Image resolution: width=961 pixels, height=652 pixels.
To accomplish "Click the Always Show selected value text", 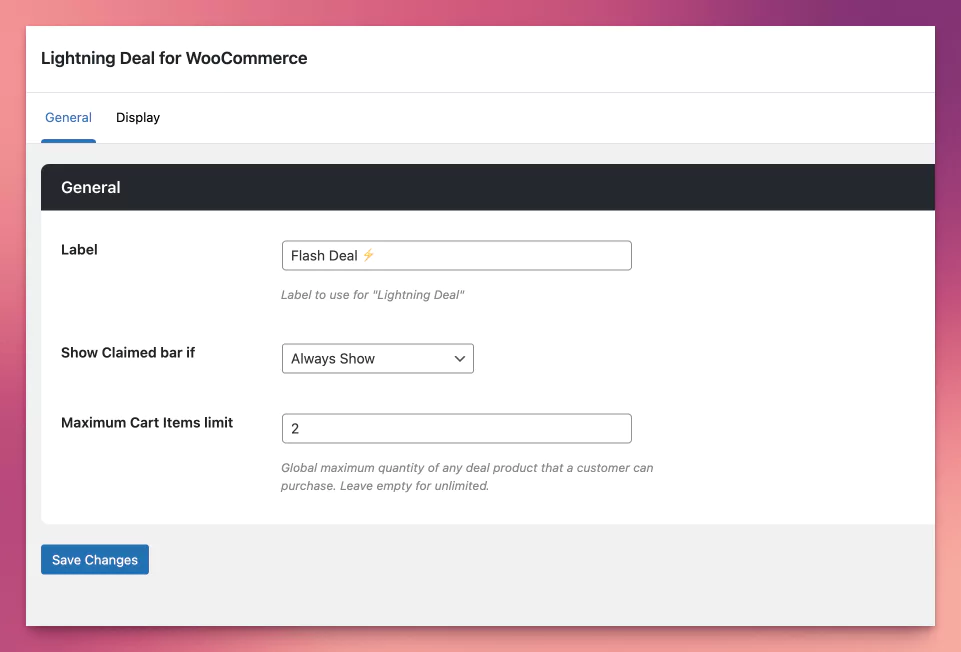I will coord(333,358).
